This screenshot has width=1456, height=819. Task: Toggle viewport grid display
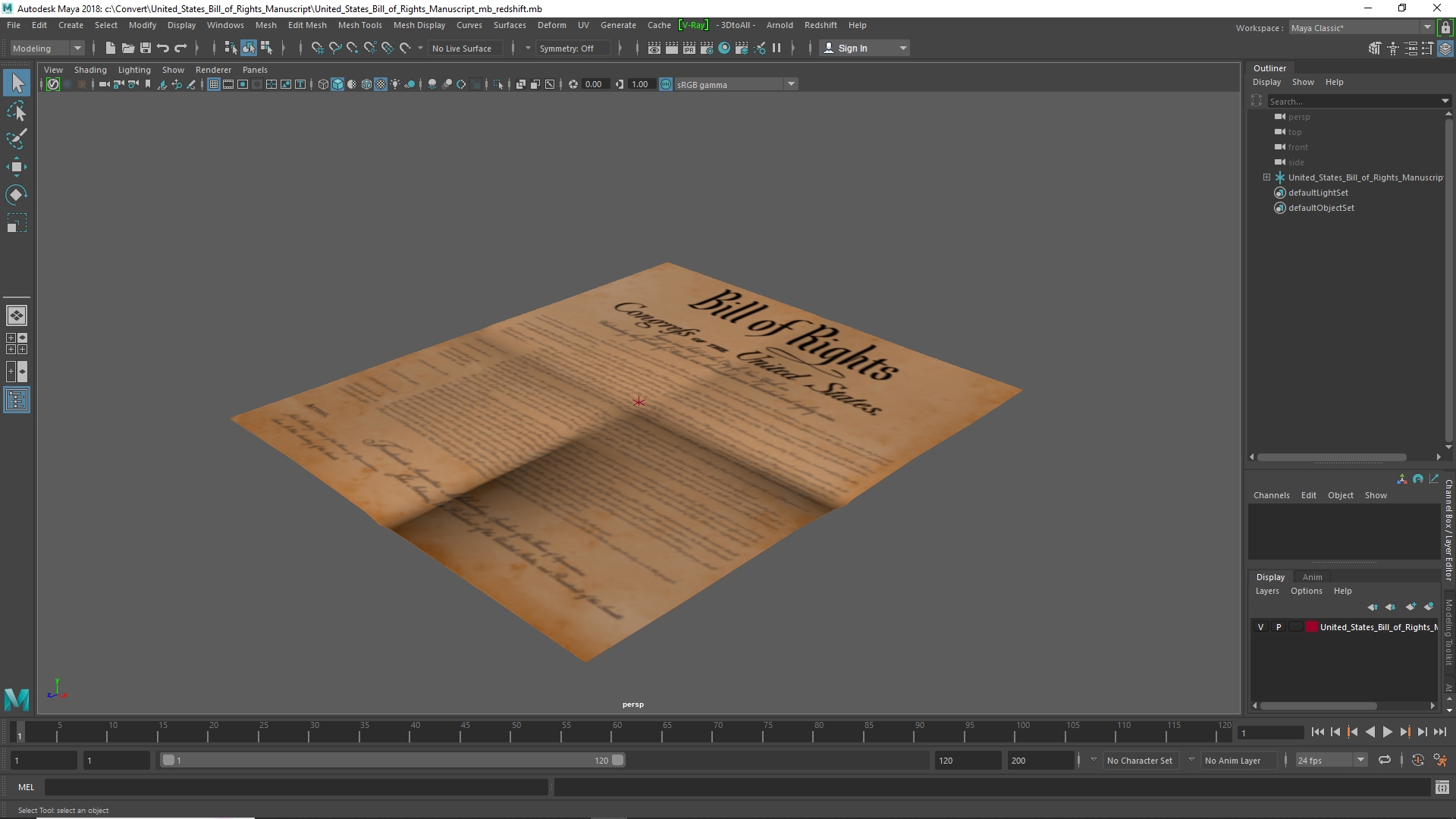214,84
